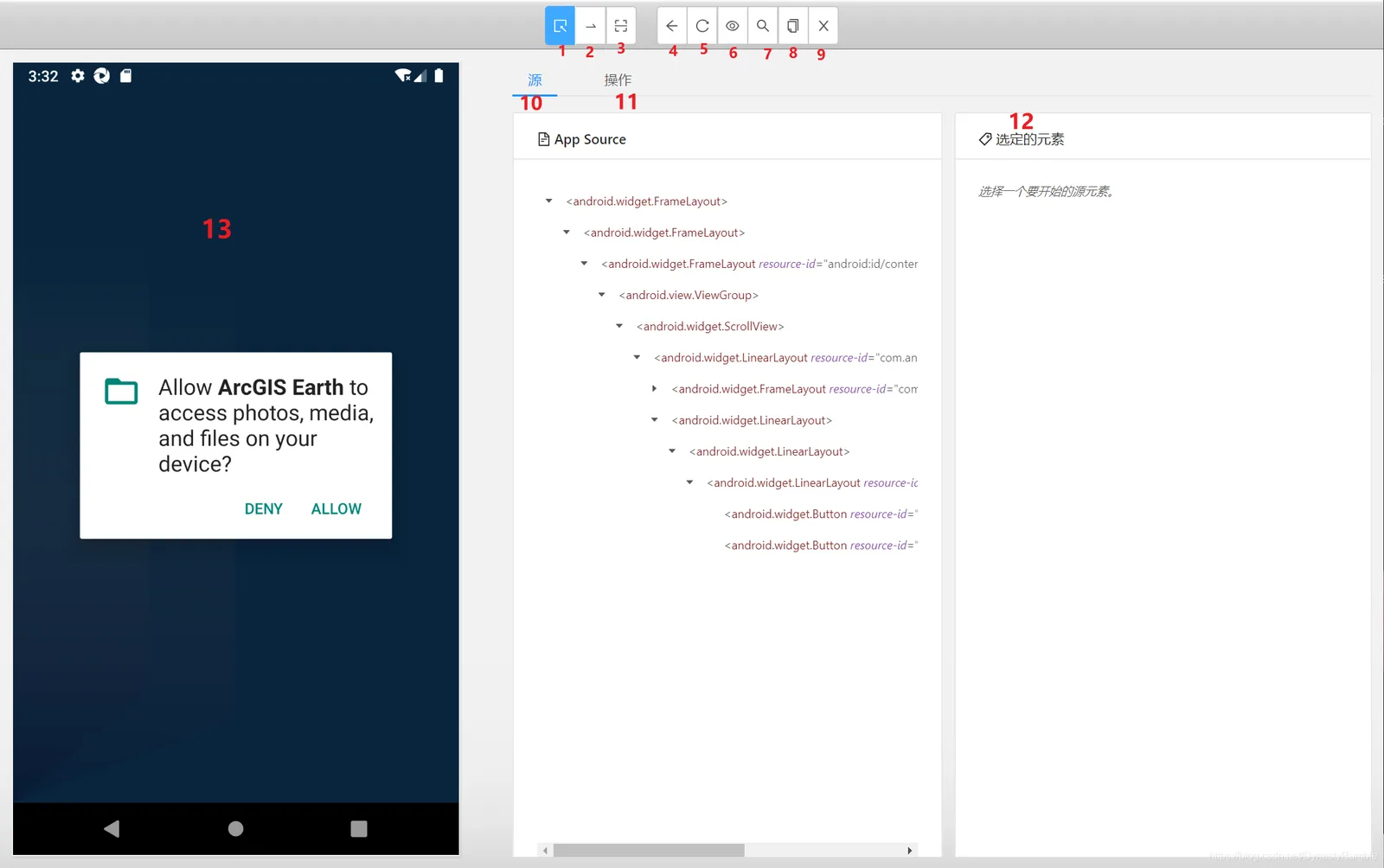
Task: Select the last android.widget.Button node
Action: (821, 546)
